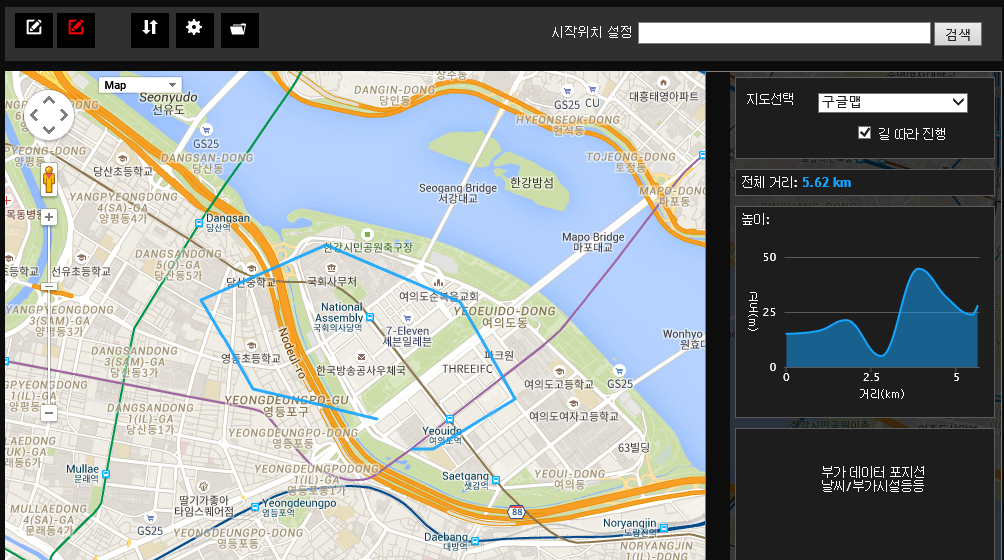Image resolution: width=1004 pixels, height=560 pixels.
Task: Pan the map right with the arrow control
Action: (x=64, y=116)
